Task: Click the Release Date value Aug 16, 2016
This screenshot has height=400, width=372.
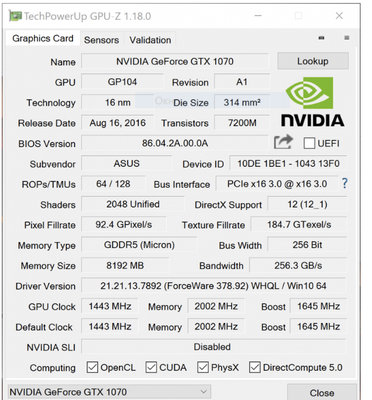Action: [117, 123]
